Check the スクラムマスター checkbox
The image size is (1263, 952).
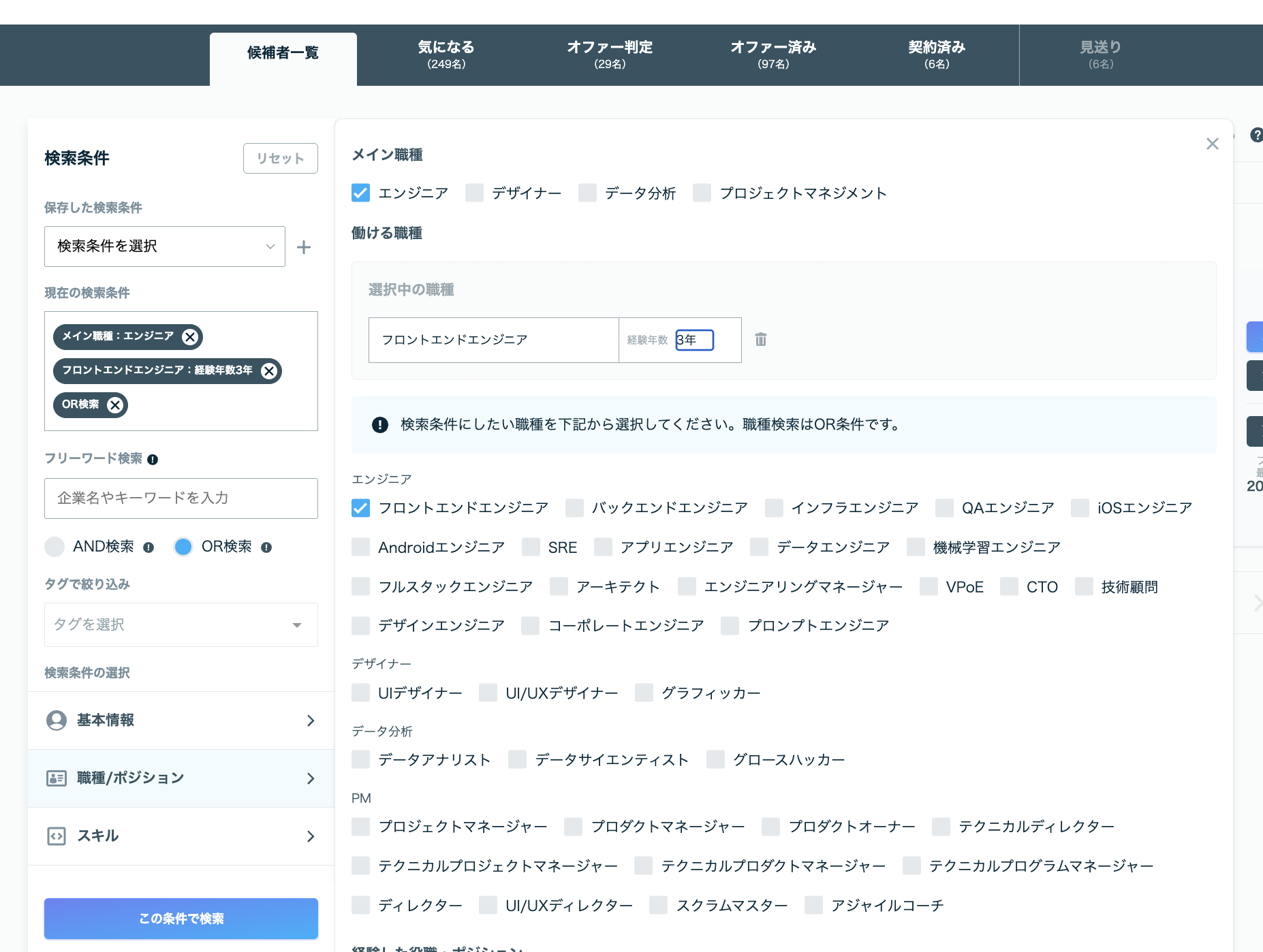[658, 905]
